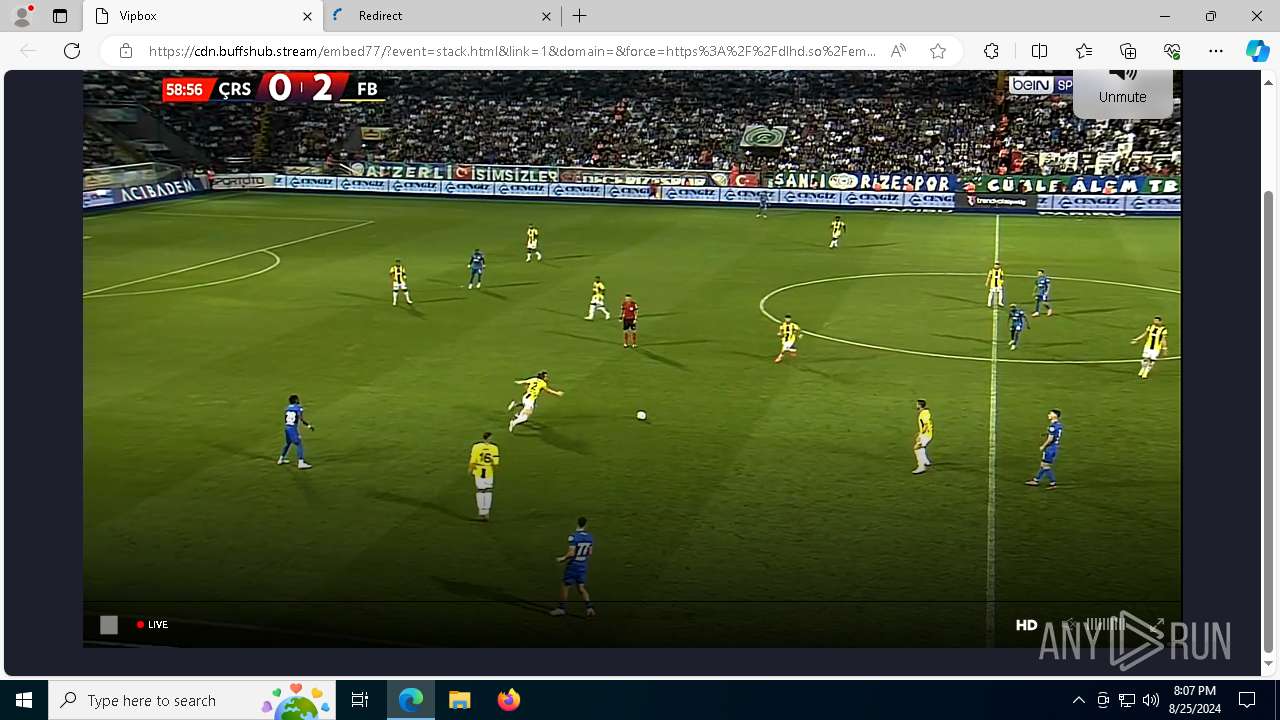Focus the address bar URL
The image size is (1280, 720).
coord(512,51)
